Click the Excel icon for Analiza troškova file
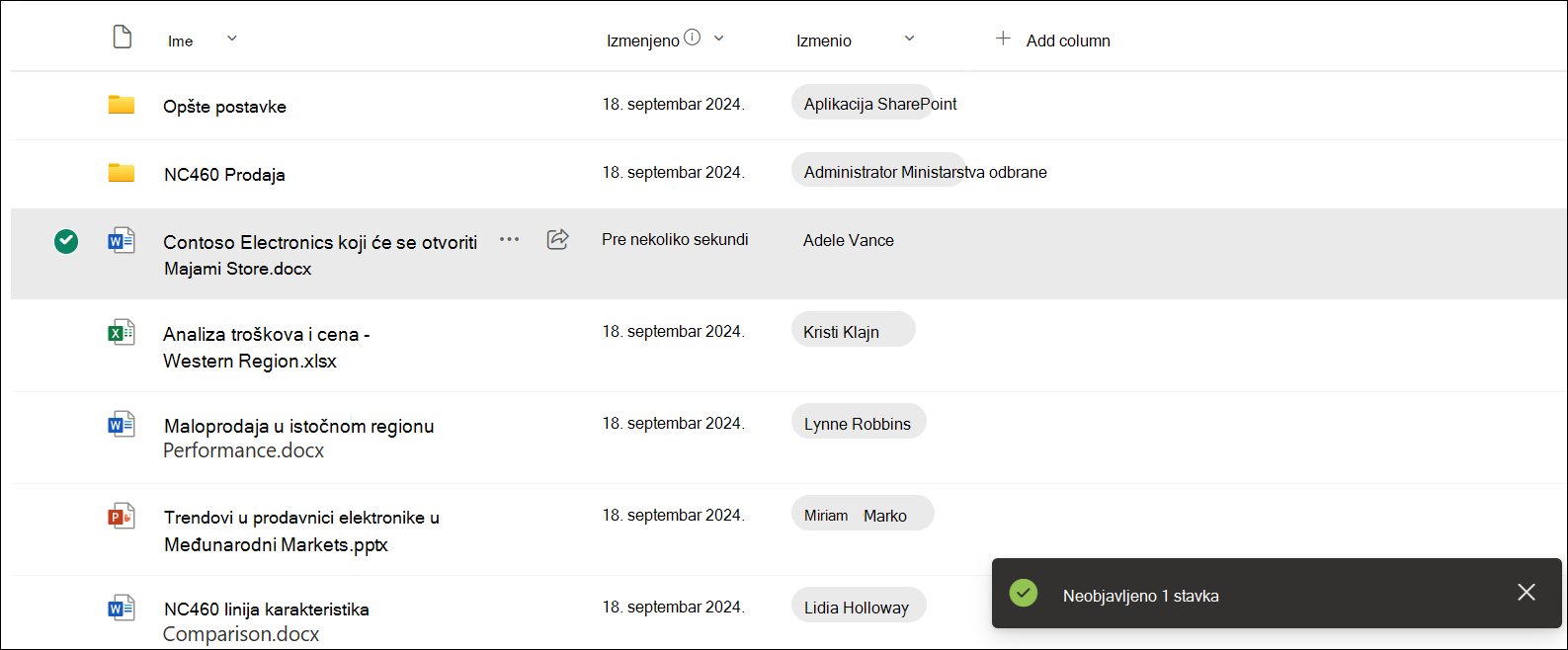 tap(122, 332)
